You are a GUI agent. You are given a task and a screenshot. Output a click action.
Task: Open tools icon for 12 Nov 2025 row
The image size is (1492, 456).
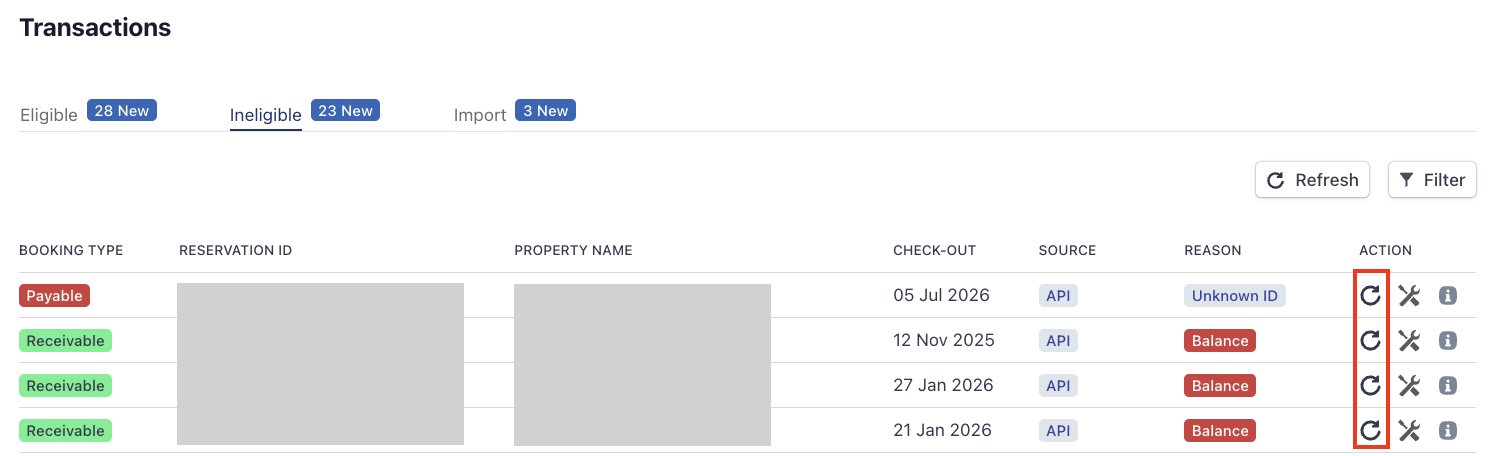click(x=1409, y=341)
